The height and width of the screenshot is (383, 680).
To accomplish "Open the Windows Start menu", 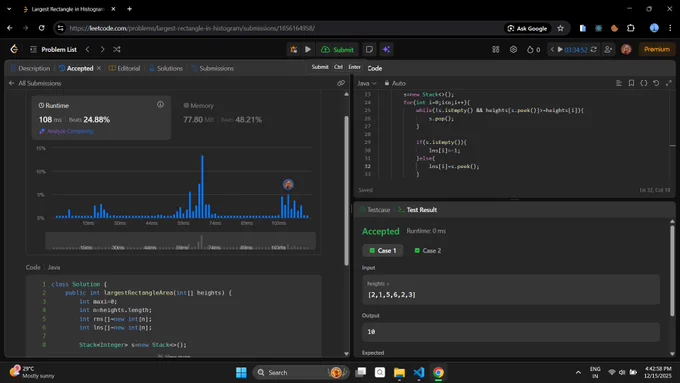I will pos(241,372).
